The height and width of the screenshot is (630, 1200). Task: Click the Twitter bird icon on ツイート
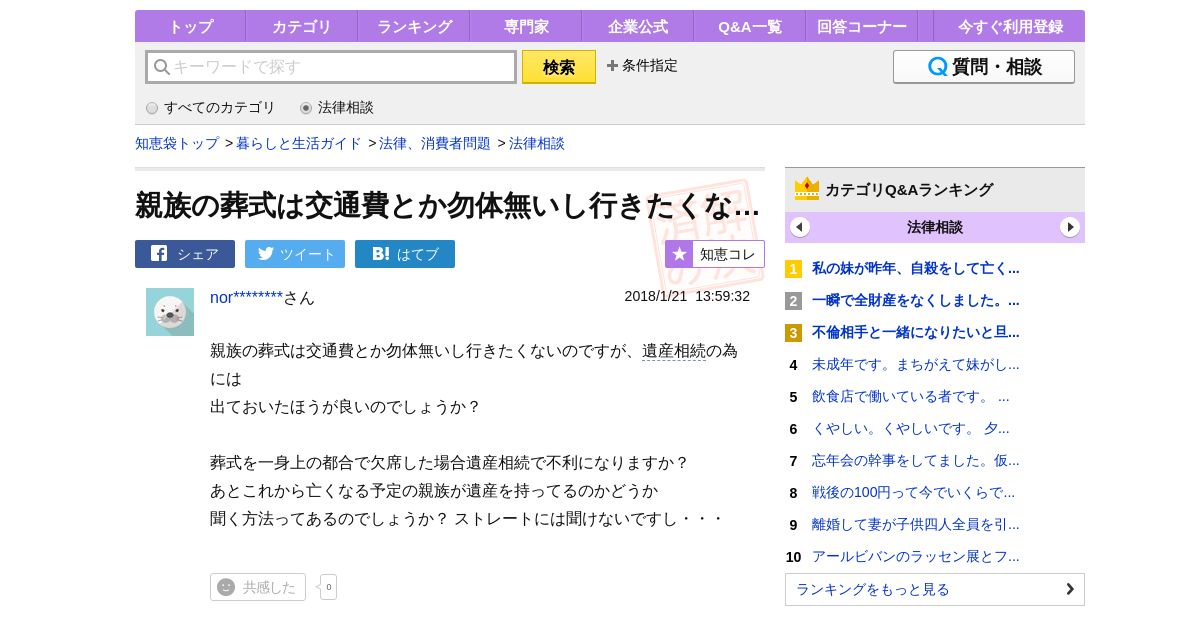point(265,253)
